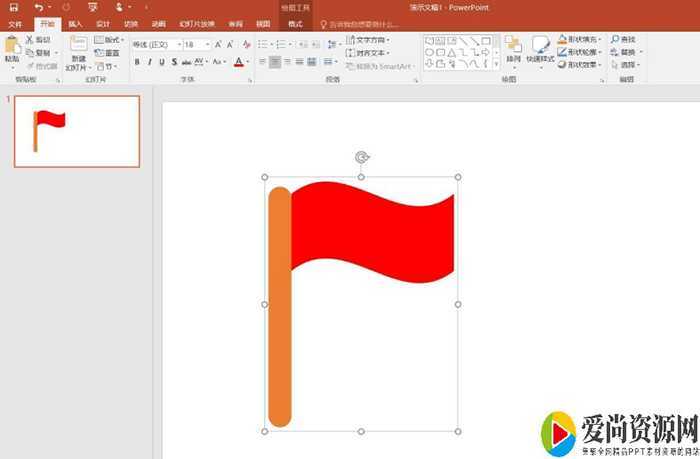Viewport: 700px width, 459px height.
Task: Open the Quick Styles gallery icon
Action: click(x=540, y=45)
